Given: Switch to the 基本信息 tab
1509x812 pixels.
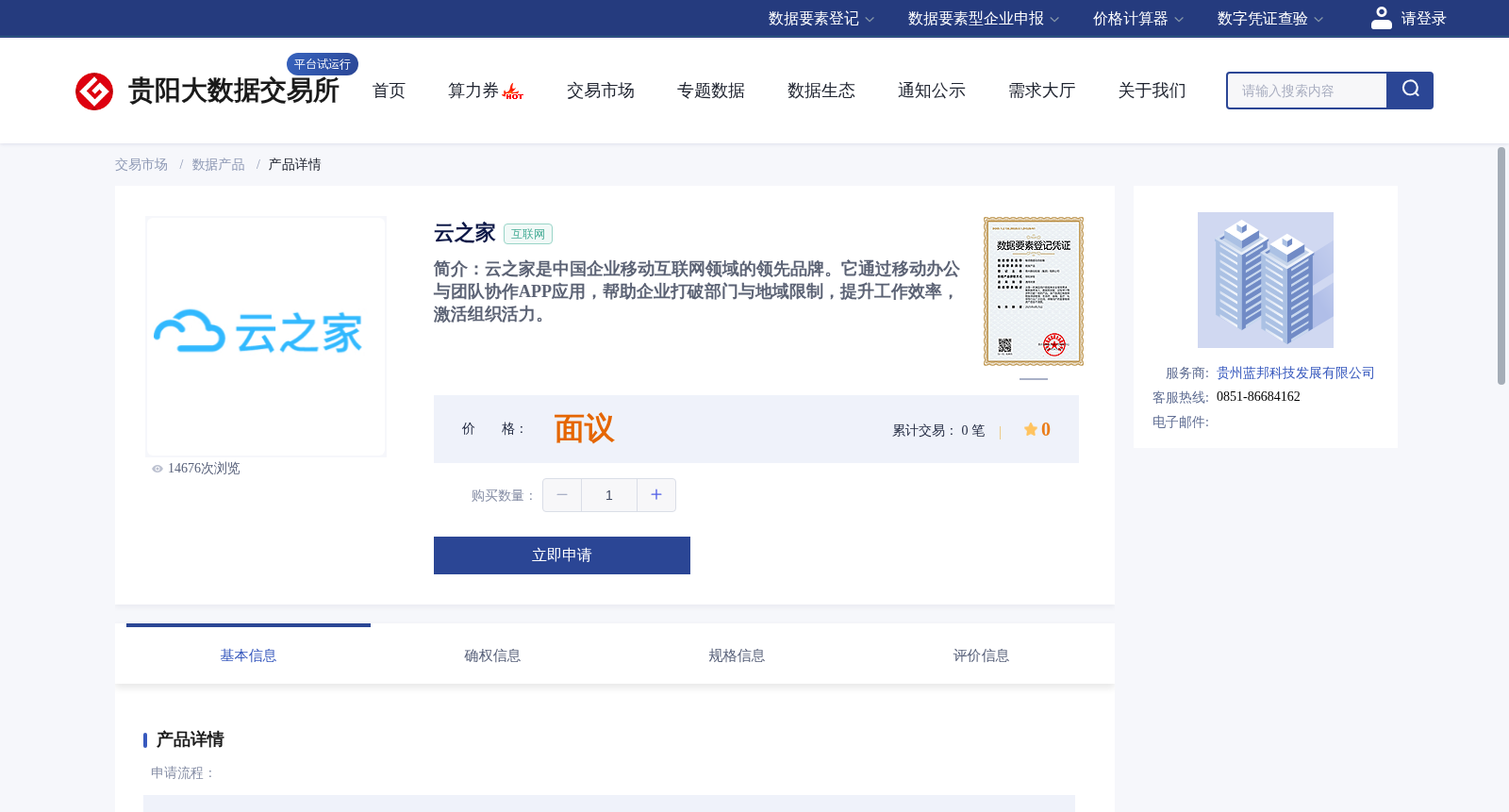Looking at the screenshot, I should (x=248, y=655).
